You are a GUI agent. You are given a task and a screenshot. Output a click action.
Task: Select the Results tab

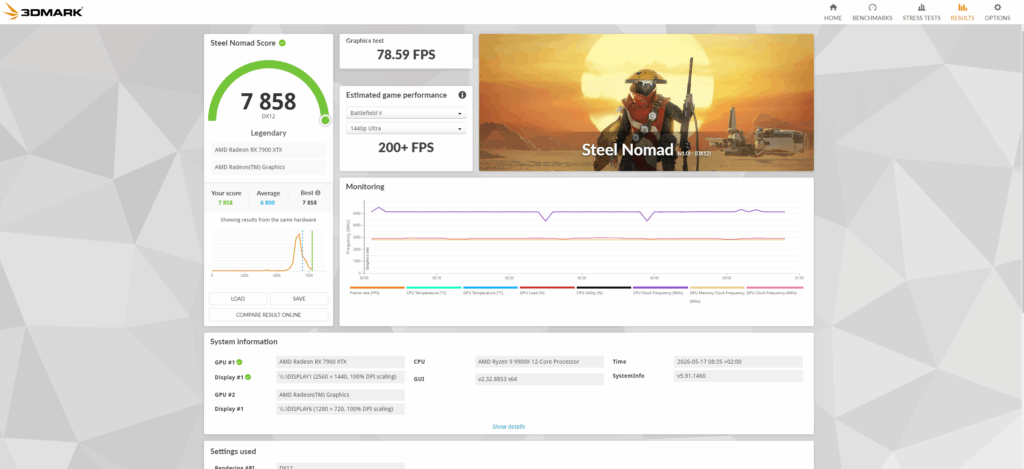(x=962, y=12)
